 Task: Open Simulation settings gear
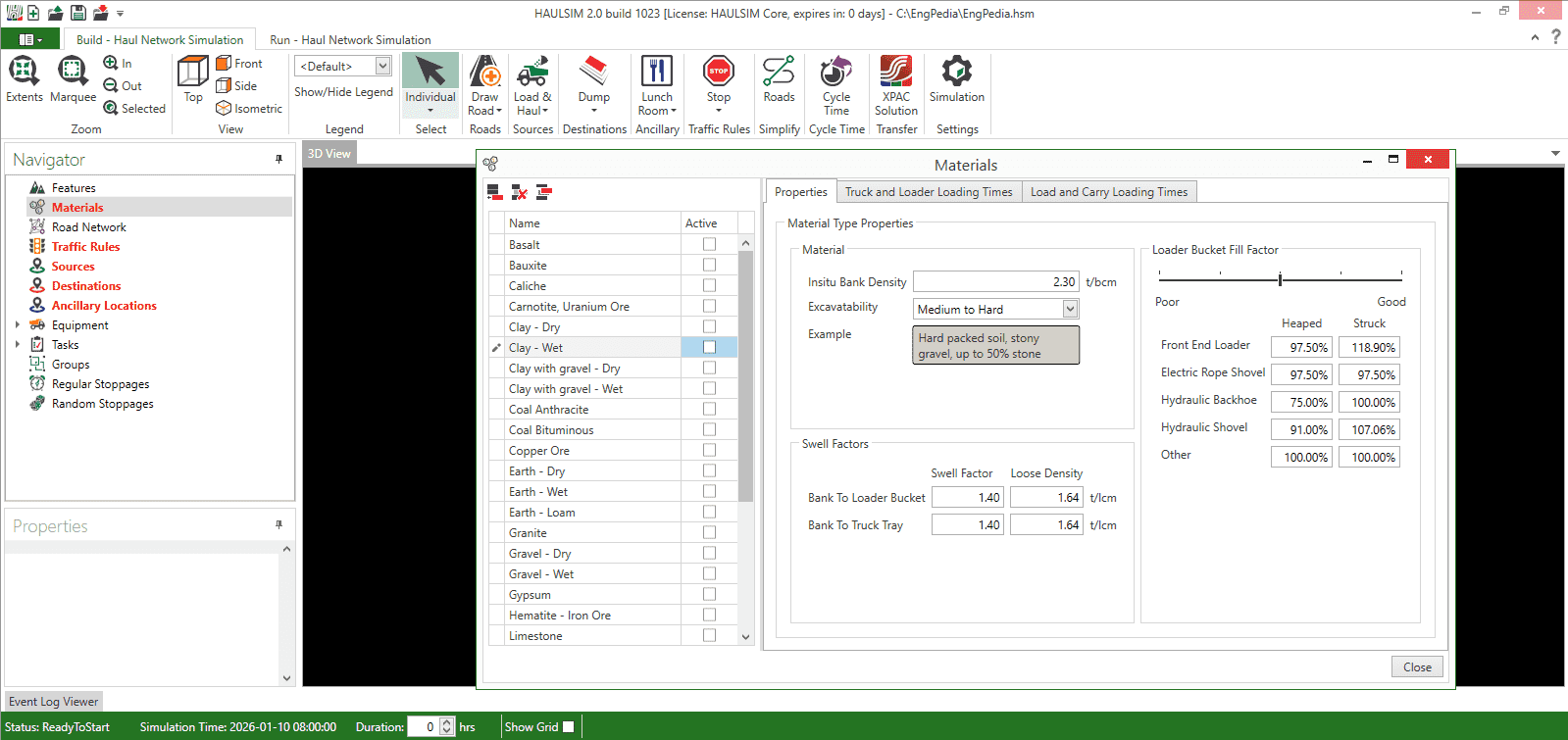pos(956,73)
